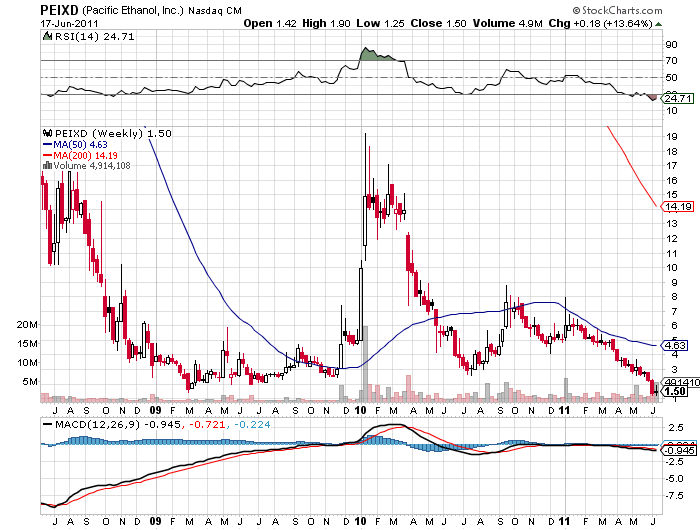
Task: Click the 09 year label under the MACD panel
Action: point(155,521)
